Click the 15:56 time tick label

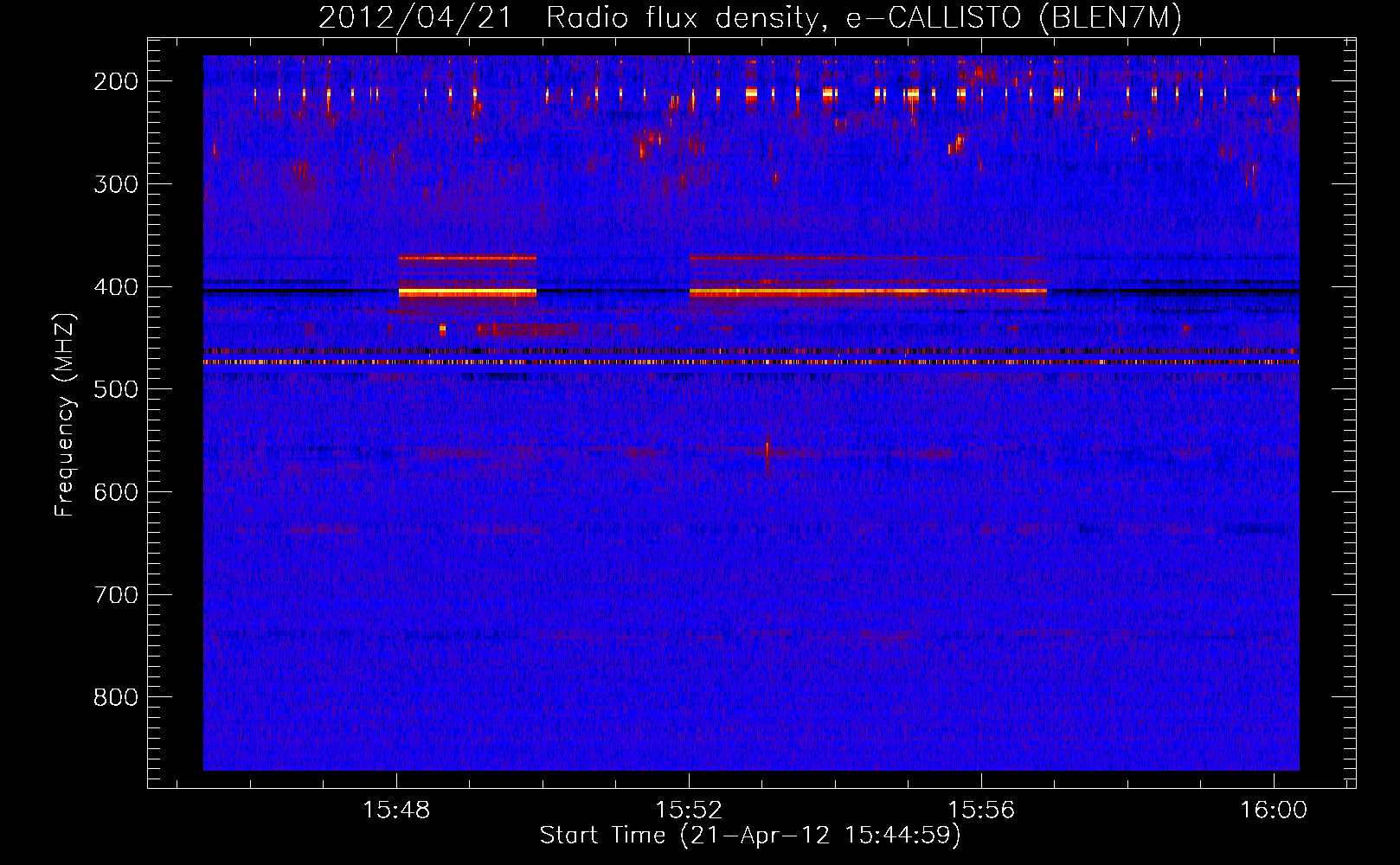coord(981,811)
